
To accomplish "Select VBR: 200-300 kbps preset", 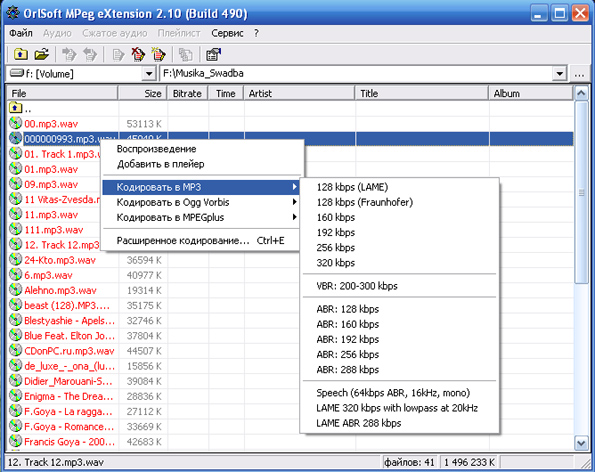I will [x=399, y=286].
